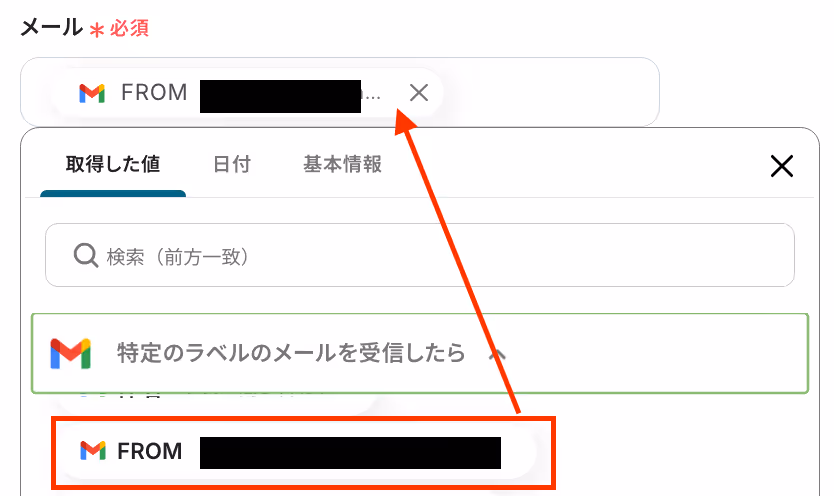Click empty area of the メール input box
This screenshot has width=834, height=496.
point(548,93)
